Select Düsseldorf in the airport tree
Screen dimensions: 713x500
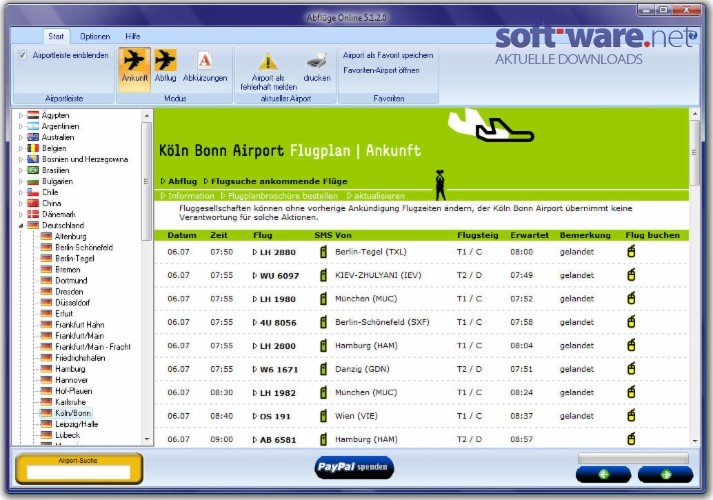(72, 302)
